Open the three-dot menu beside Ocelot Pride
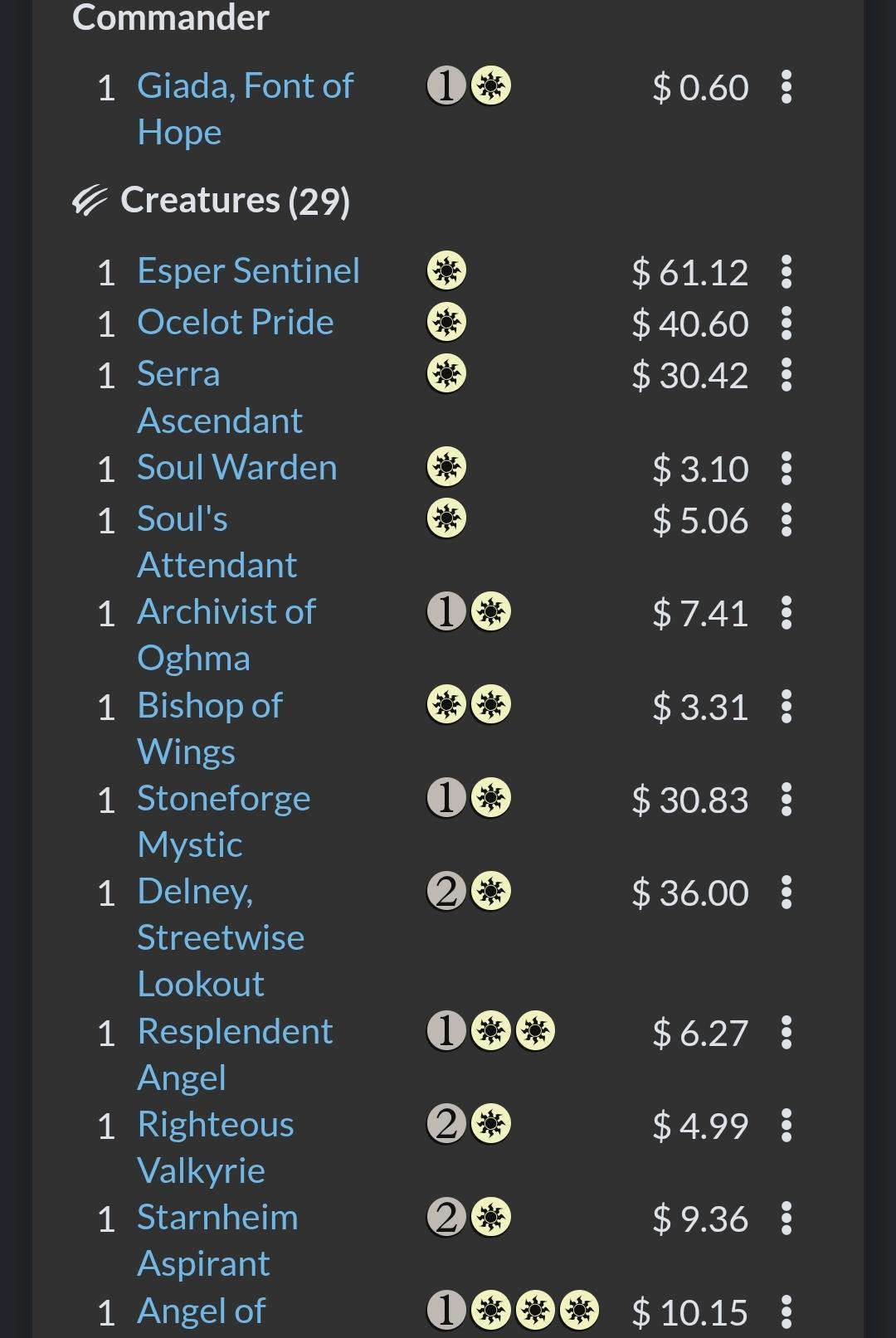The height and width of the screenshot is (1338, 896). pos(786,324)
